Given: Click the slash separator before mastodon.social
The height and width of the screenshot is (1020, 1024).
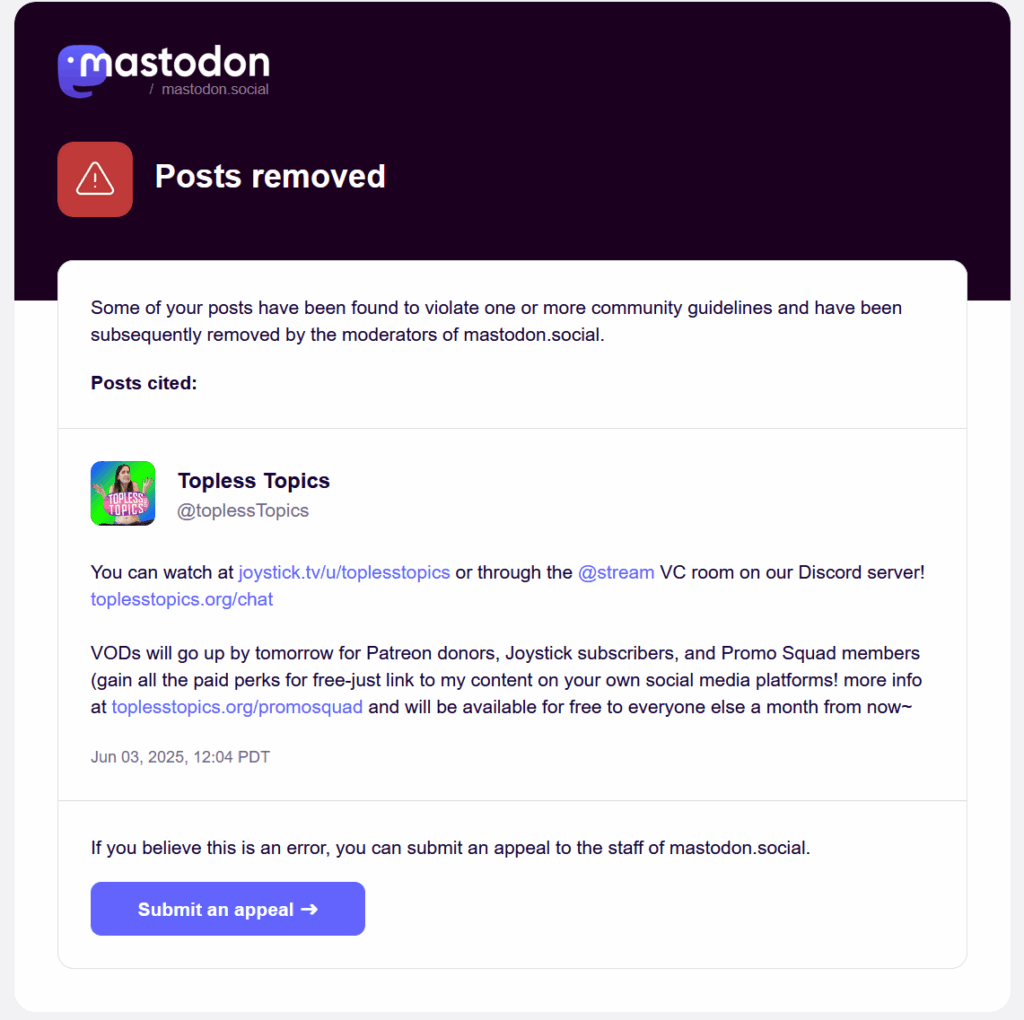Looking at the screenshot, I should click(152, 89).
